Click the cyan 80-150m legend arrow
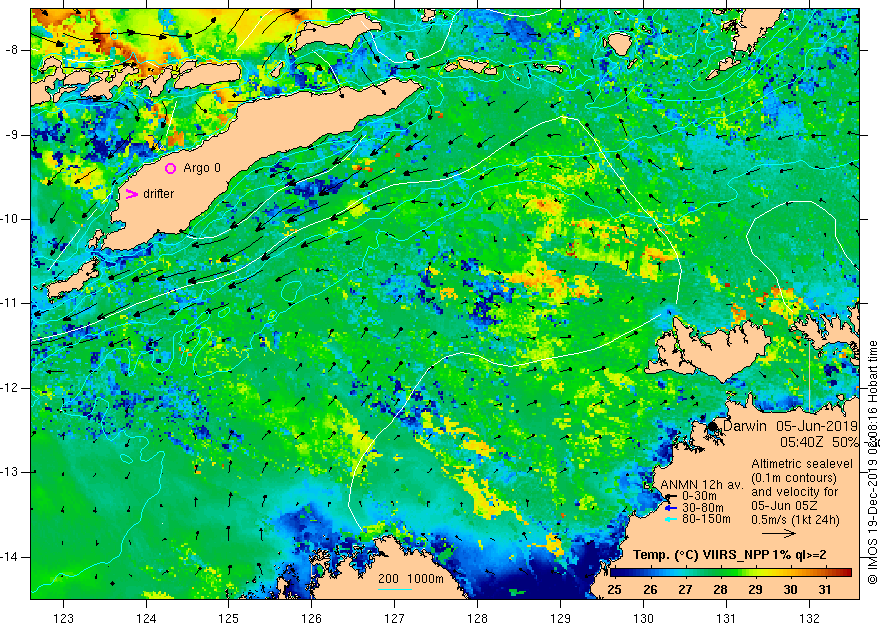 [x=671, y=519]
